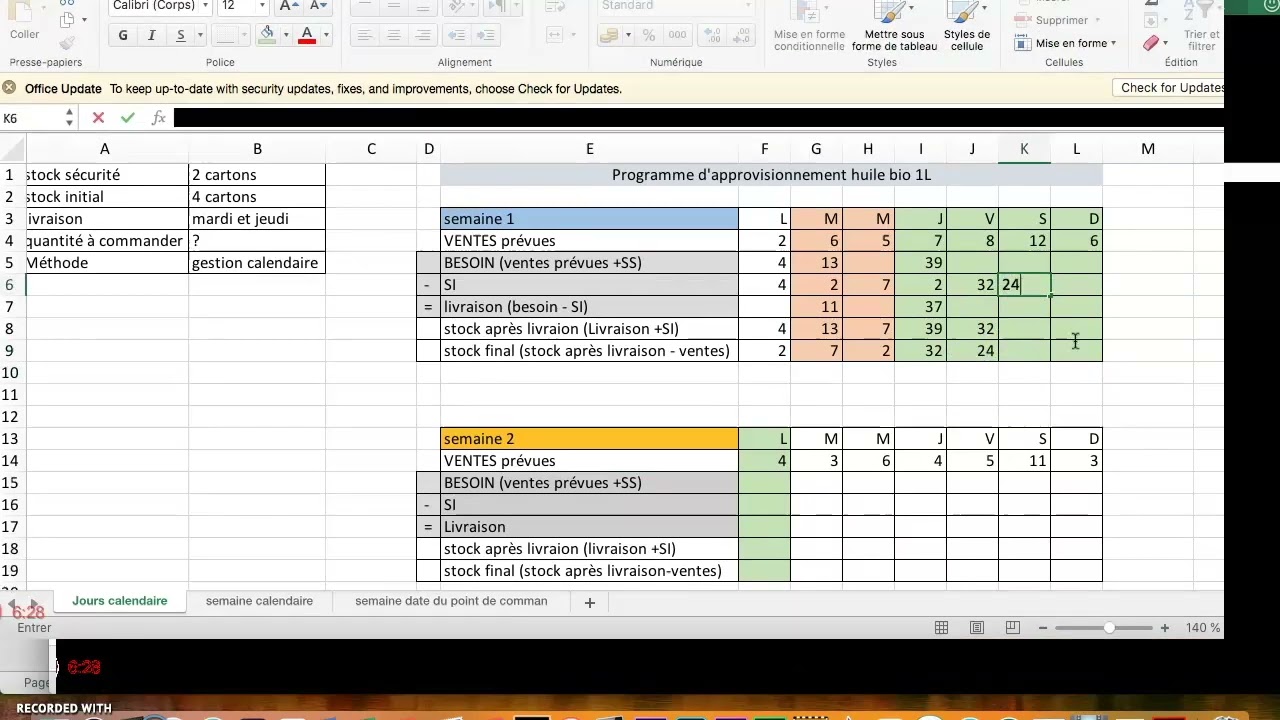The width and height of the screenshot is (1280, 720).
Task: Cancel the formula bar entry with the red X
Action: coord(98,118)
